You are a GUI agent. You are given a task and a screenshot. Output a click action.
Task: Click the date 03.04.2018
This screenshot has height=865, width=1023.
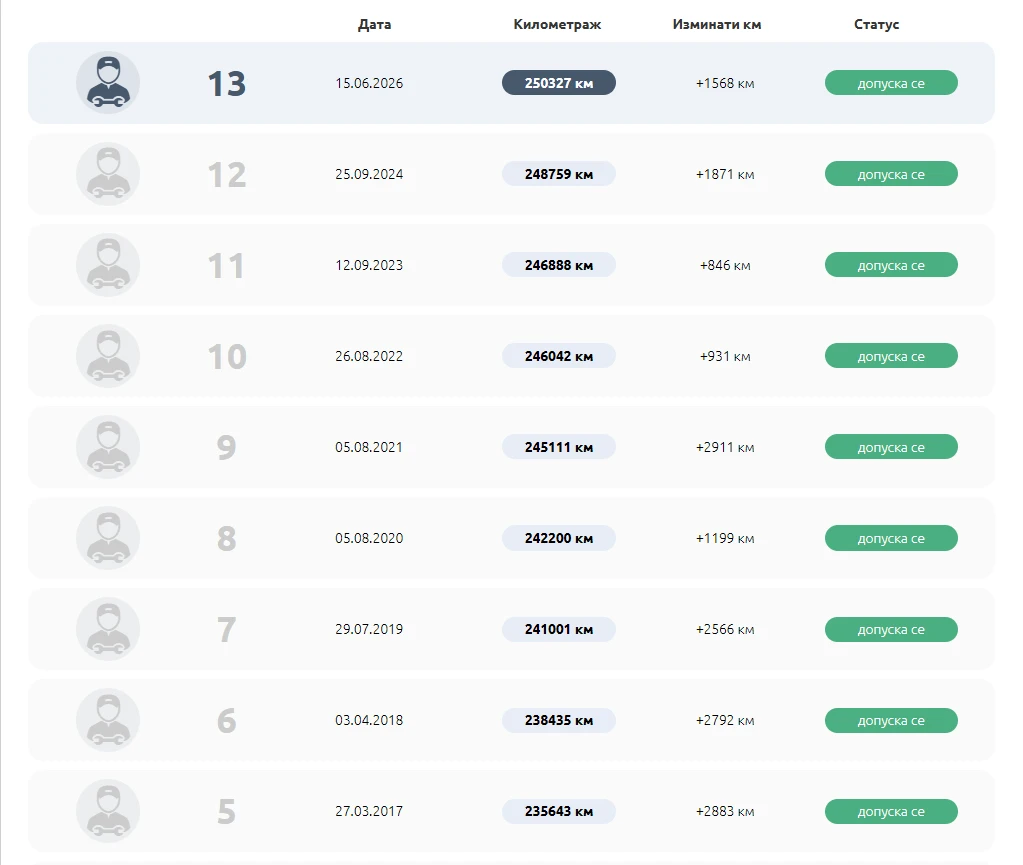pyautogui.click(x=369, y=720)
